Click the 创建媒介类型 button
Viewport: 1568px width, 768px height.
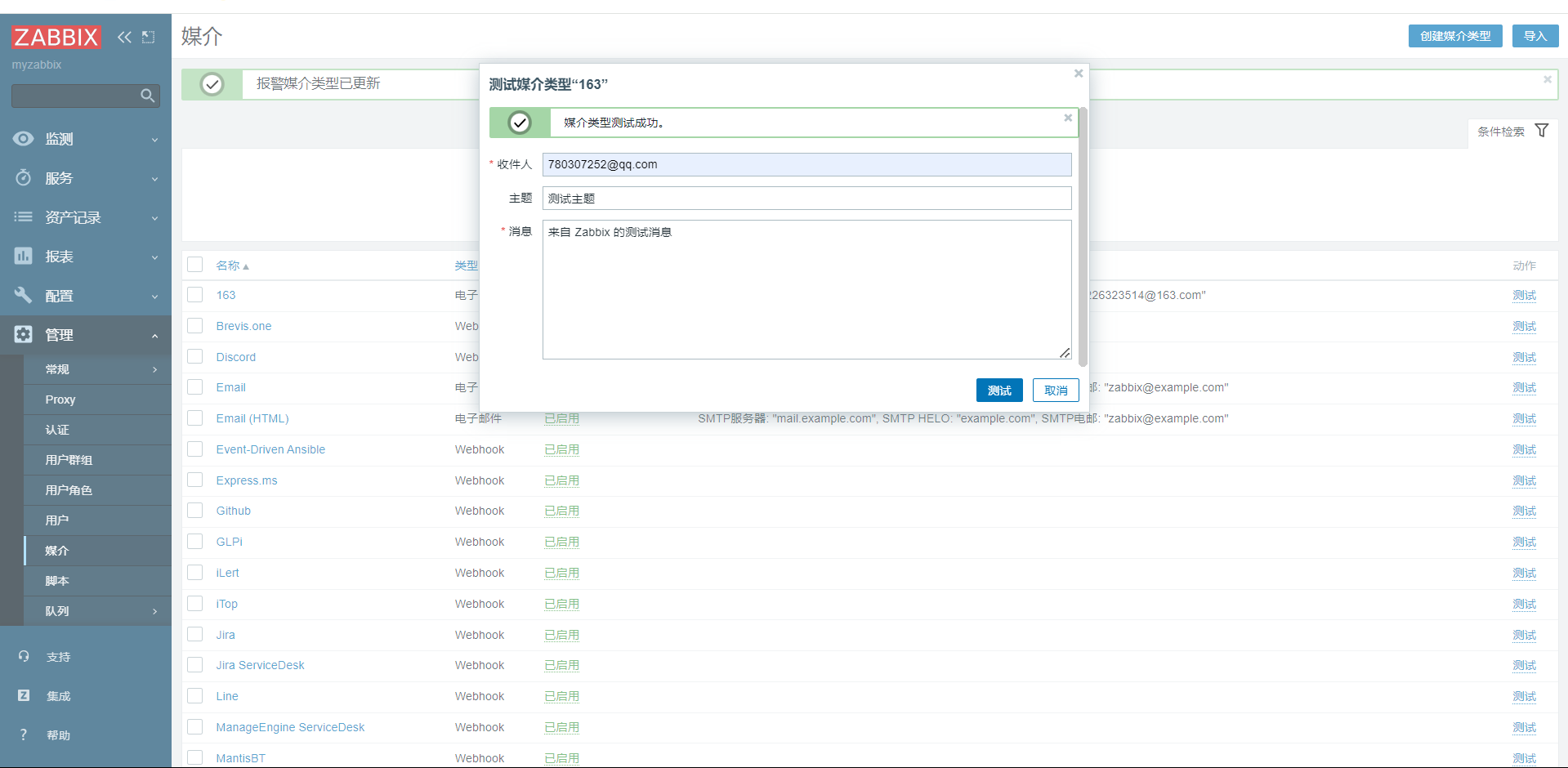point(1455,36)
